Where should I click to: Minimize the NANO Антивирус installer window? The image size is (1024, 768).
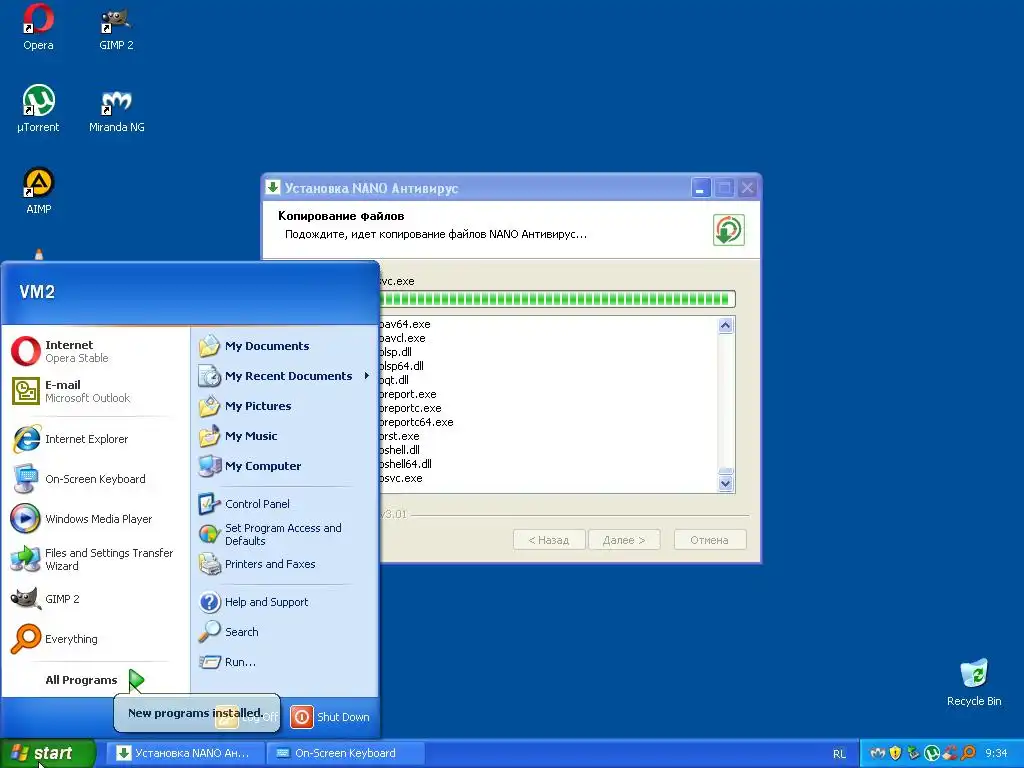pyautogui.click(x=700, y=188)
